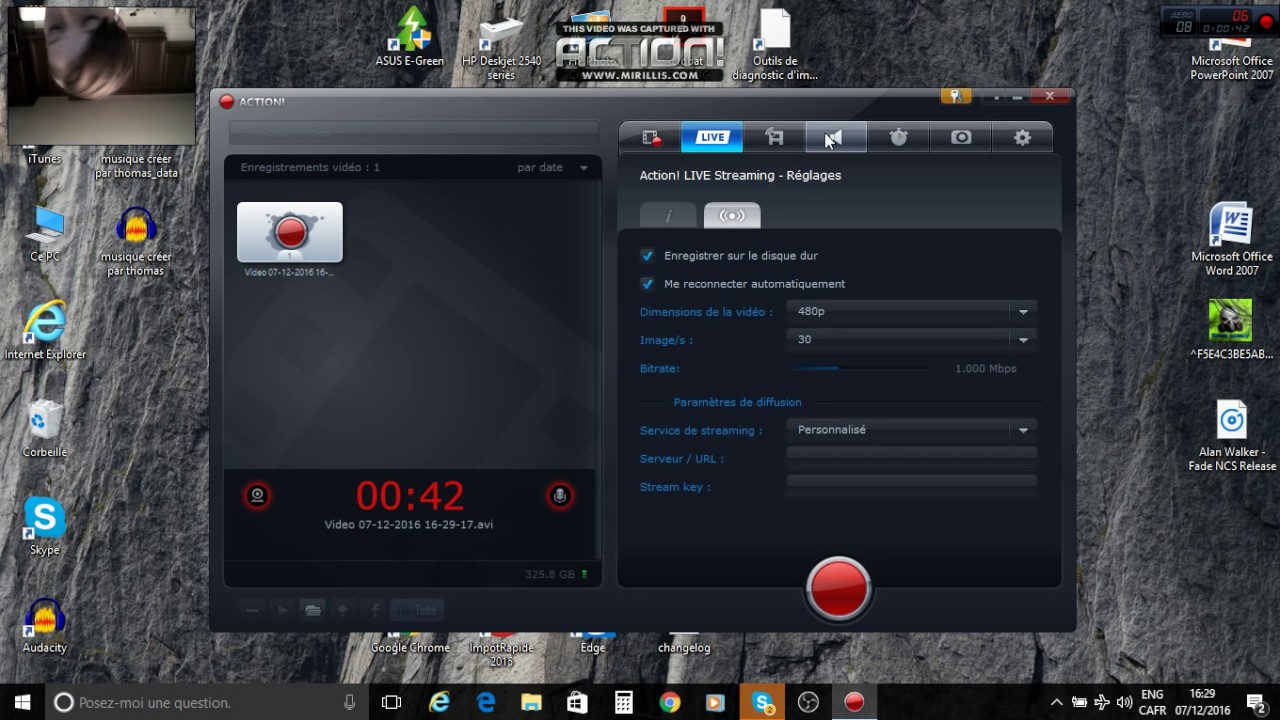1280x720 pixels.
Task: Open the Service de streaming dropdown
Action: coord(911,430)
